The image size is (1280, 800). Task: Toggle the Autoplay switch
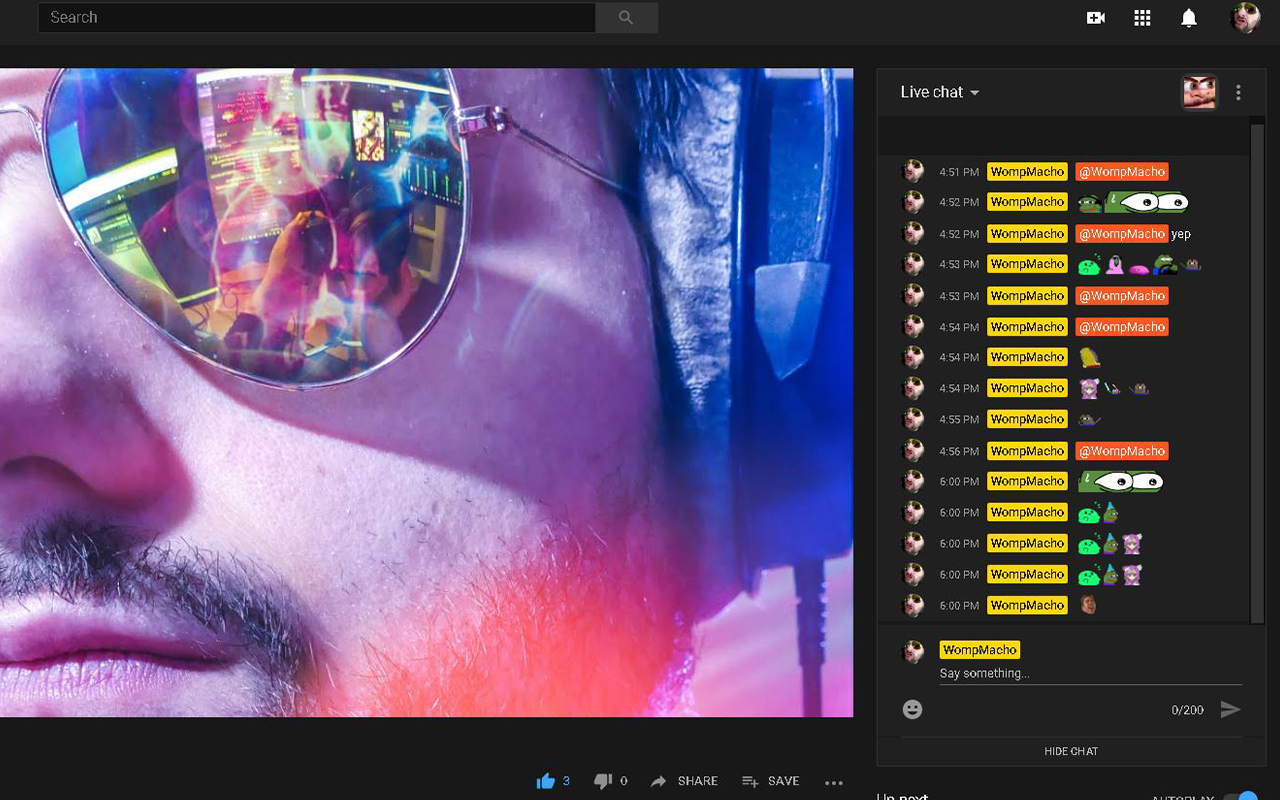point(1241,797)
